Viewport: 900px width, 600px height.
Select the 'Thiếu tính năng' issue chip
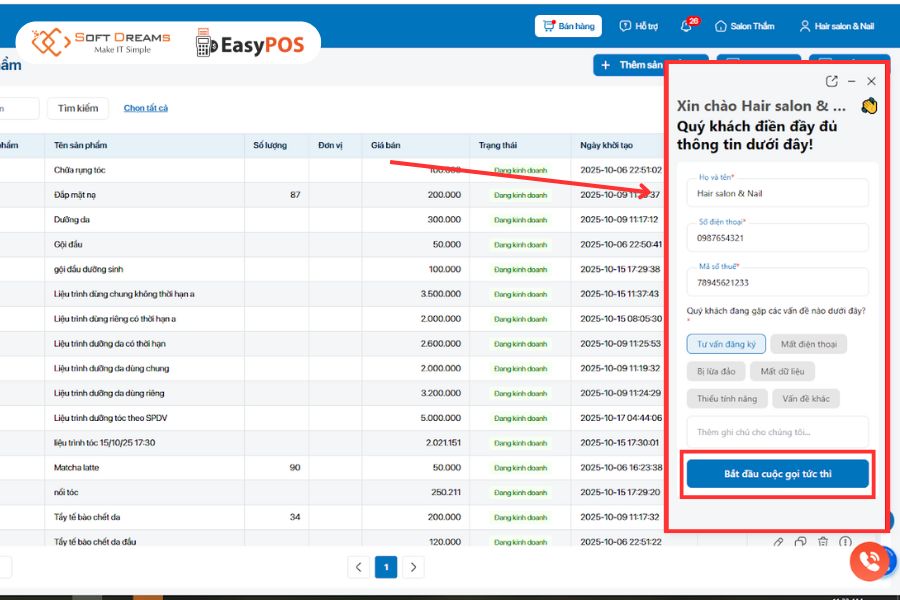725,398
